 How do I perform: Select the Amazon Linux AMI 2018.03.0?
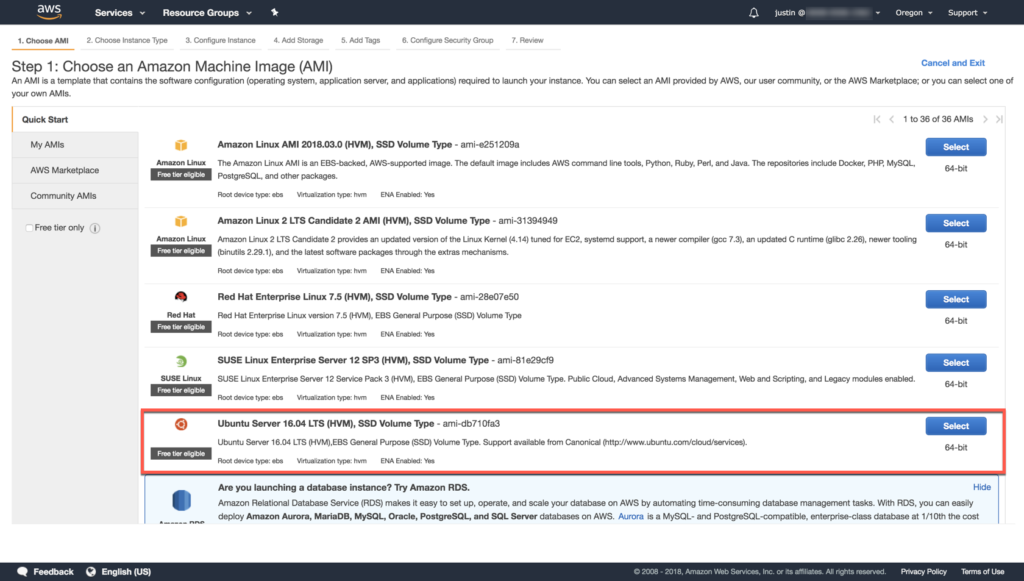click(955, 147)
